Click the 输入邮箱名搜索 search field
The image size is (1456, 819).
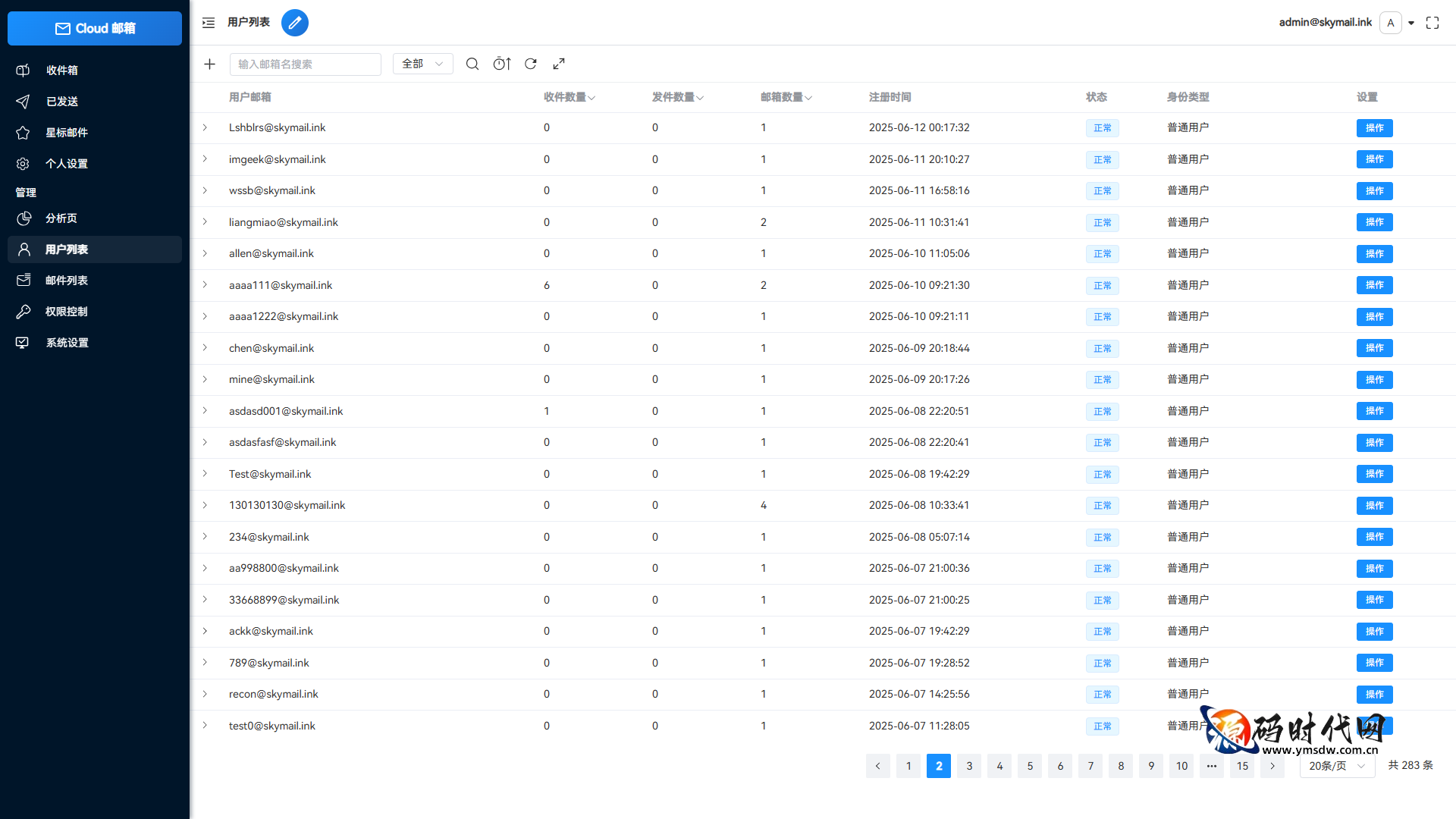click(305, 64)
